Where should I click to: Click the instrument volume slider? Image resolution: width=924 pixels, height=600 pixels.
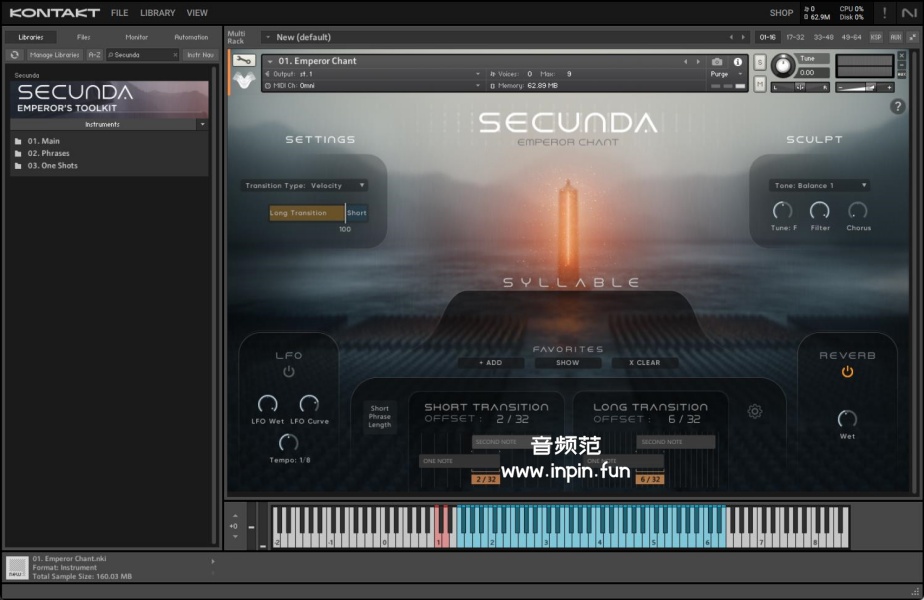point(864,87)
